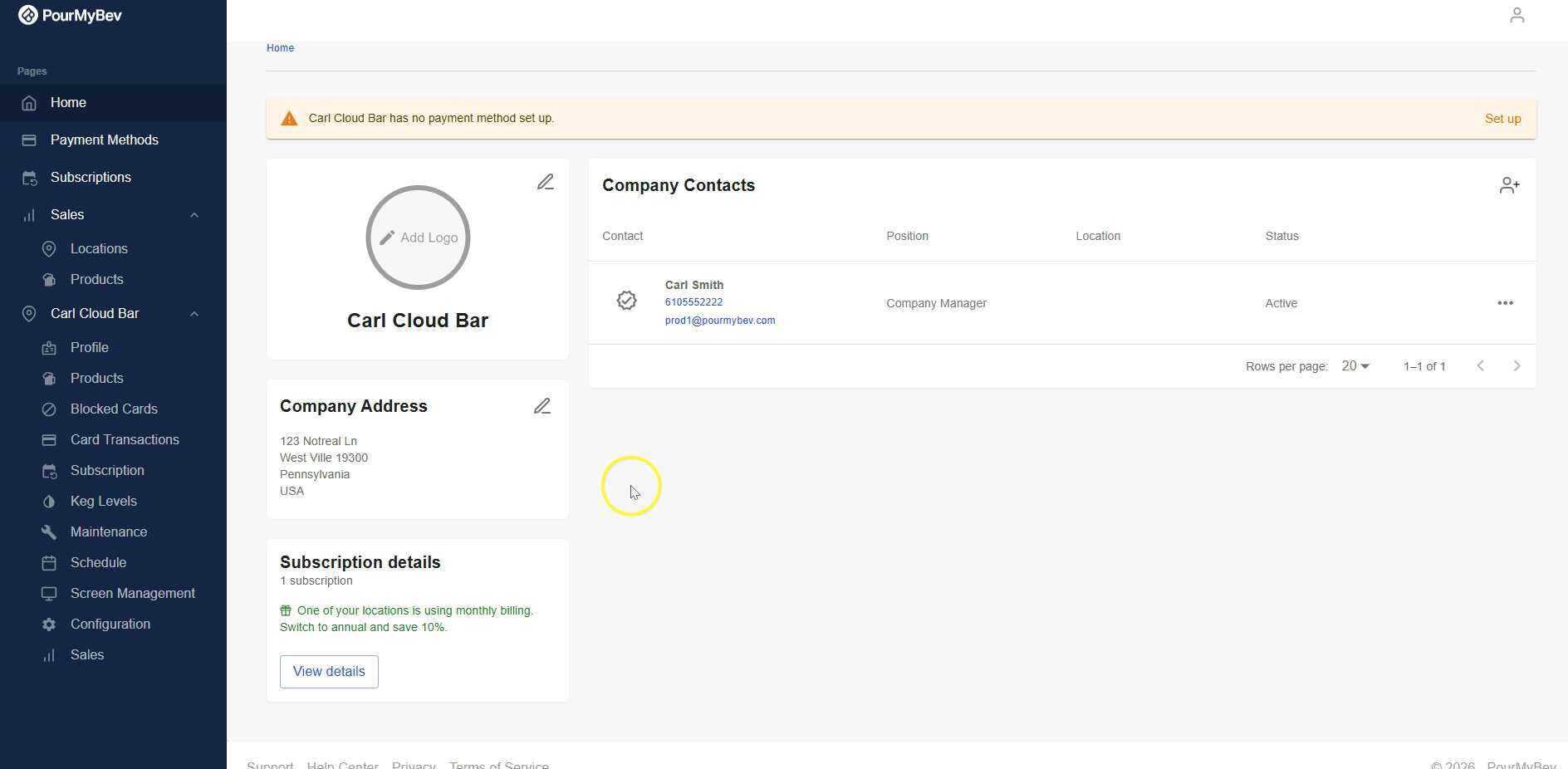Click the Location column header

pyautogui.click(x=1098, y=237)
